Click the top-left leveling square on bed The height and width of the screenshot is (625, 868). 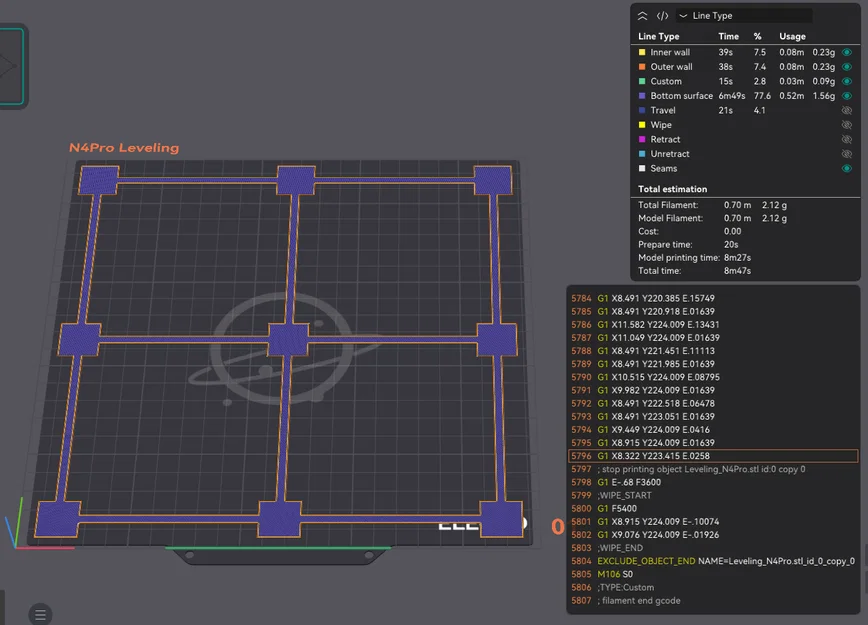[99, 180]
